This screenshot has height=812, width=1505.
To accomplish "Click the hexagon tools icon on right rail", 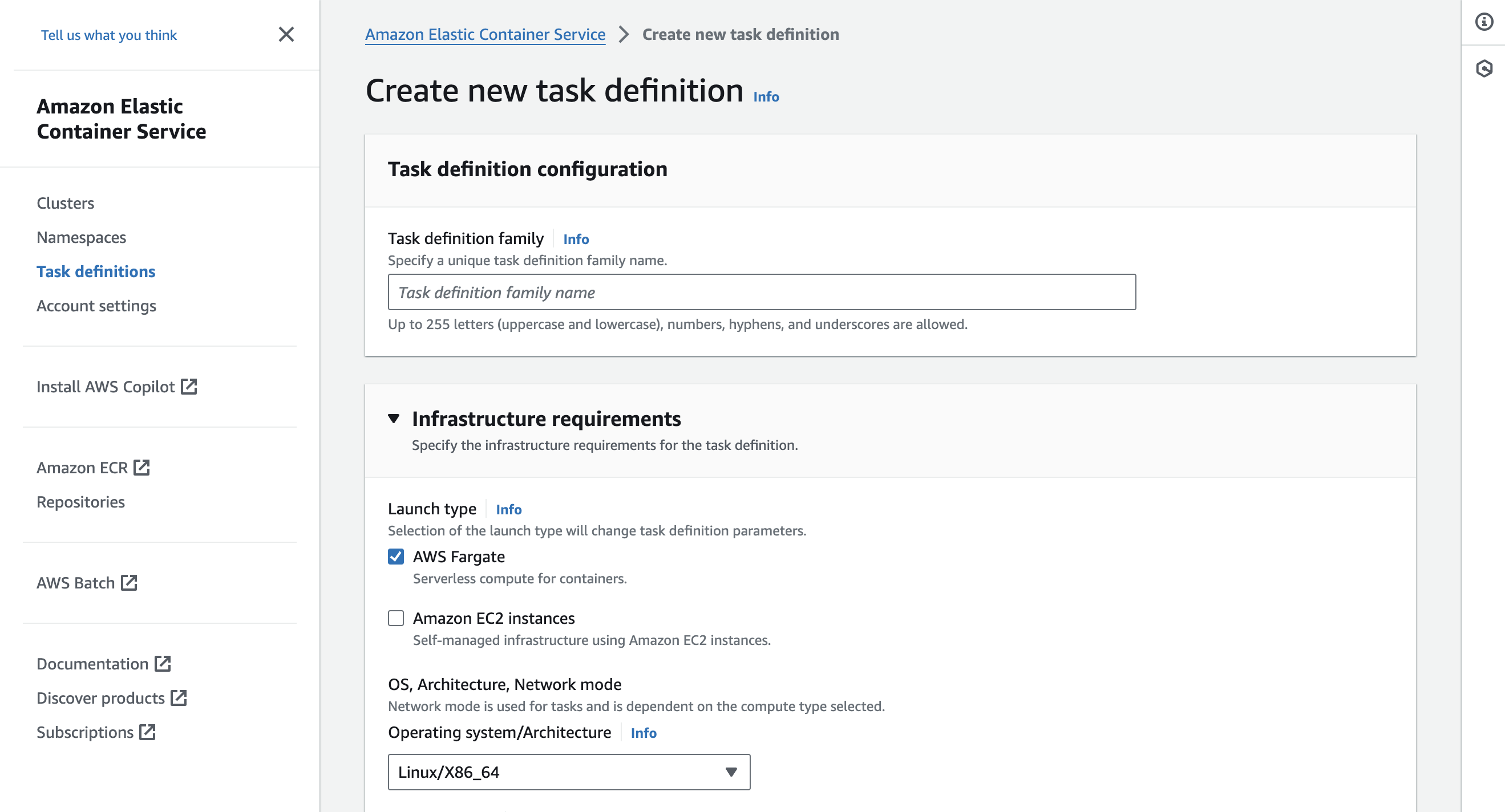I will (x=1484, y=68).
